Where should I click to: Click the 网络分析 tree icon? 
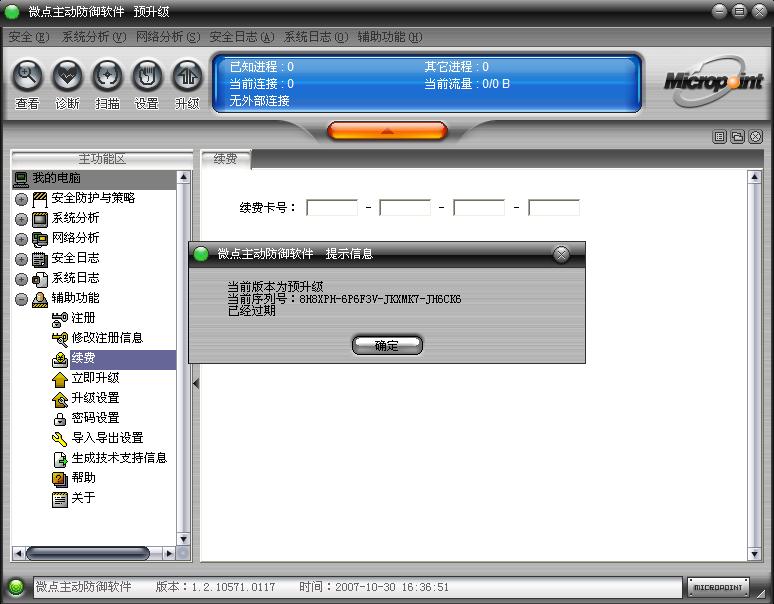[x=40, y=239]
